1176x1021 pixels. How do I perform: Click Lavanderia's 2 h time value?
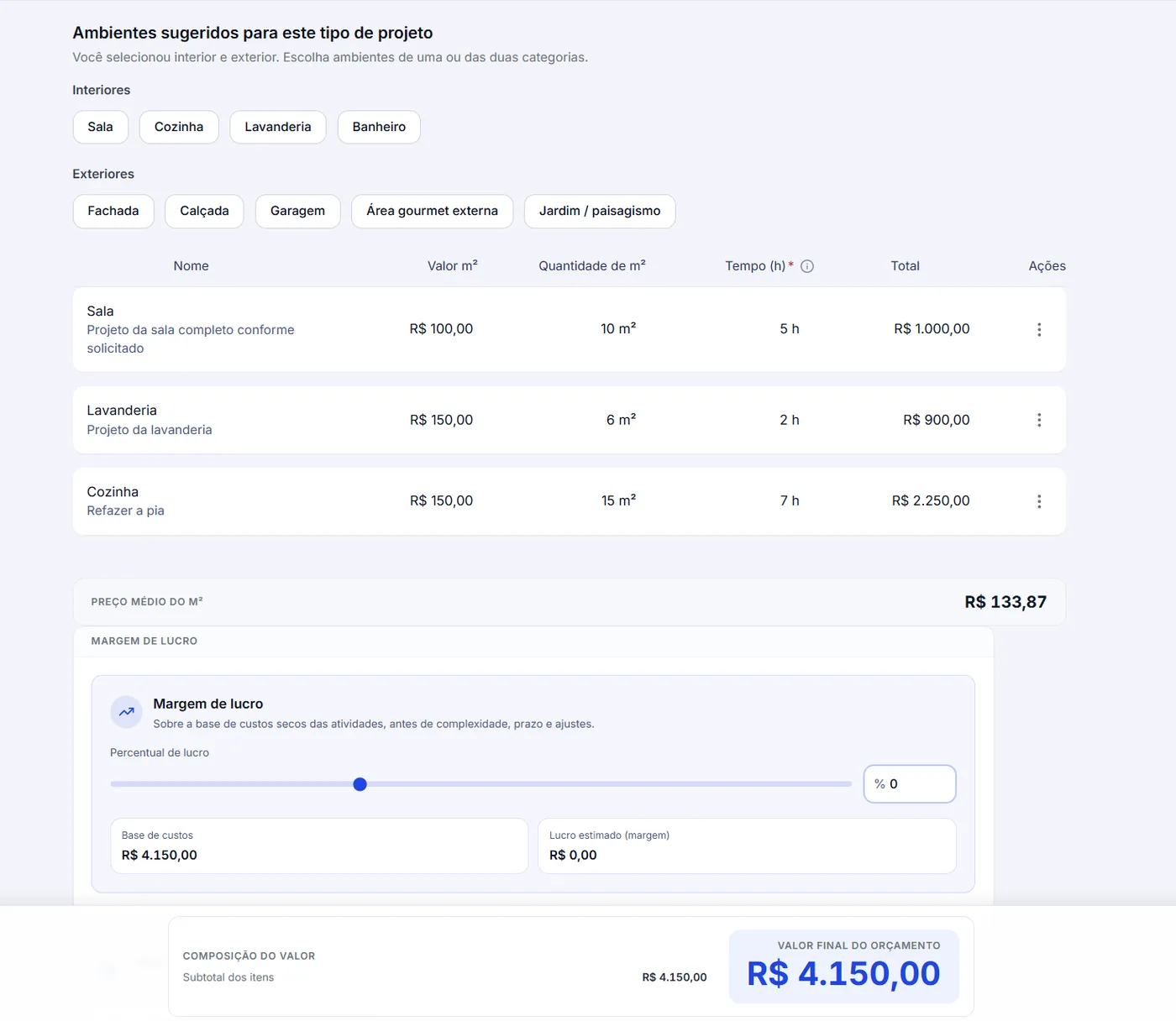[x=790, y=420]
